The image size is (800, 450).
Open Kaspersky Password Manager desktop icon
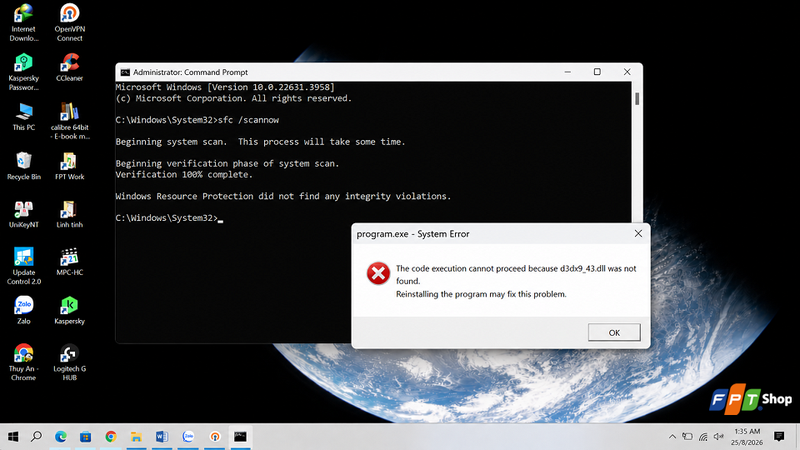coord(23,72)
